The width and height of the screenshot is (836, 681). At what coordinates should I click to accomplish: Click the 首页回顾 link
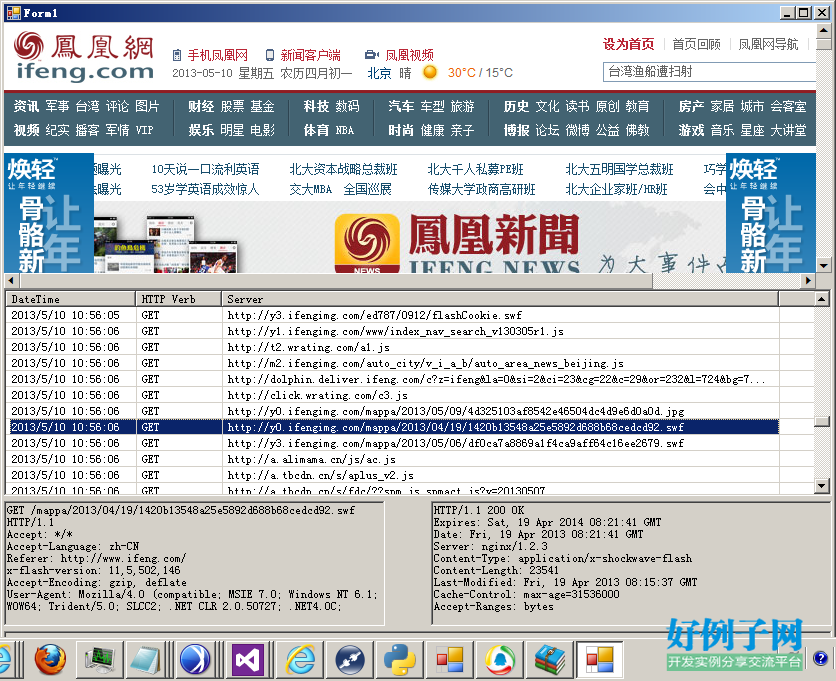coord(696,44)
